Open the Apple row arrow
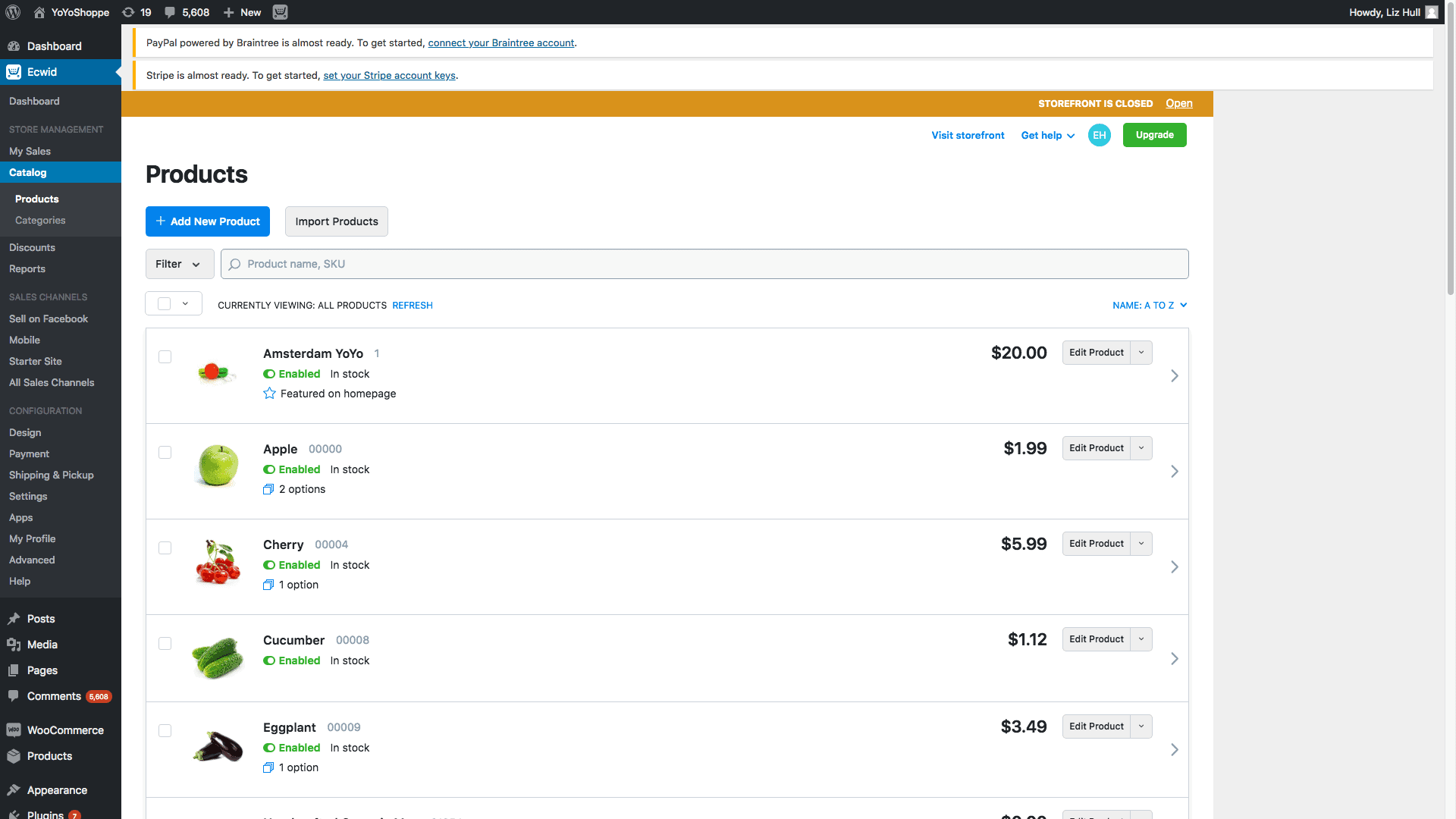 pos(1174,472)
